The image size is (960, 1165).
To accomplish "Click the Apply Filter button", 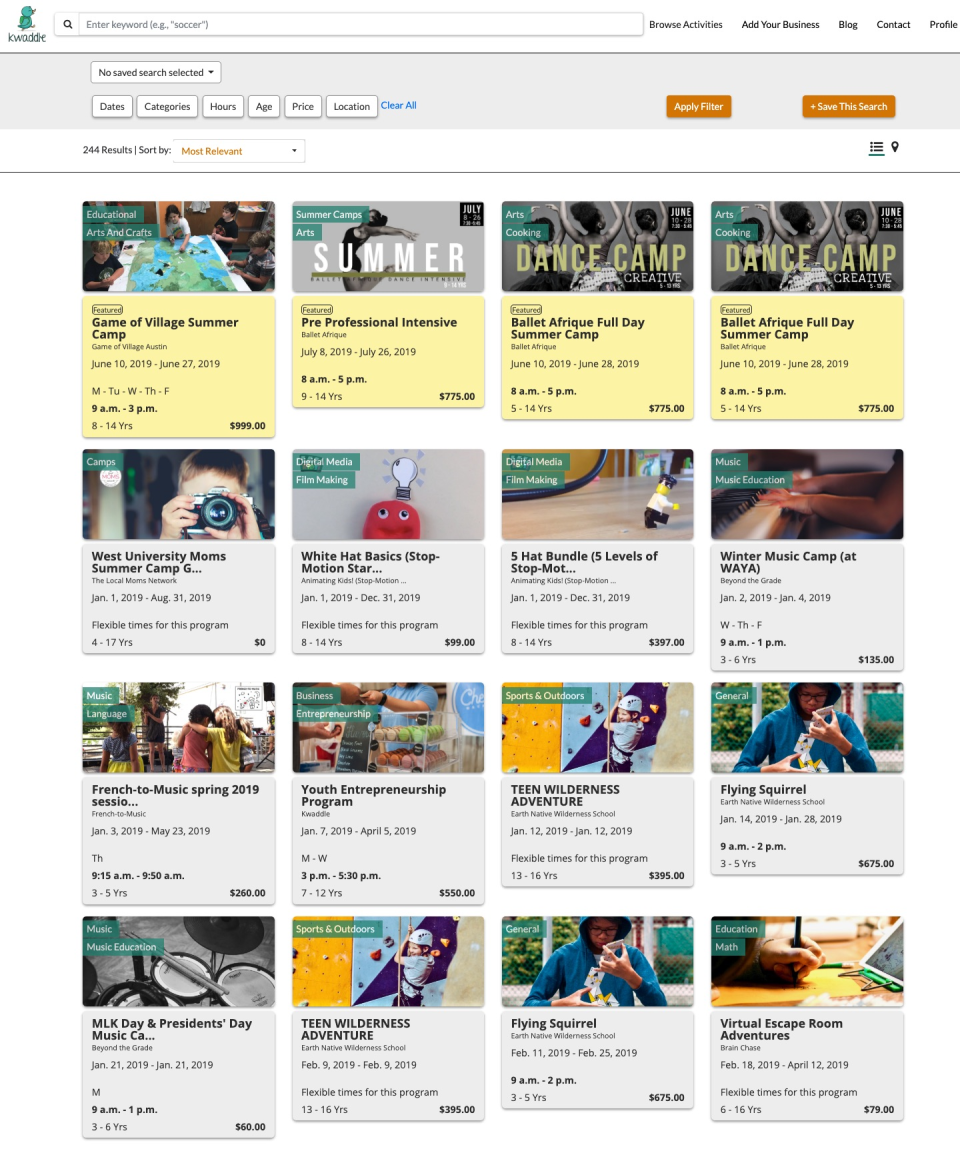I will [698, 106].
